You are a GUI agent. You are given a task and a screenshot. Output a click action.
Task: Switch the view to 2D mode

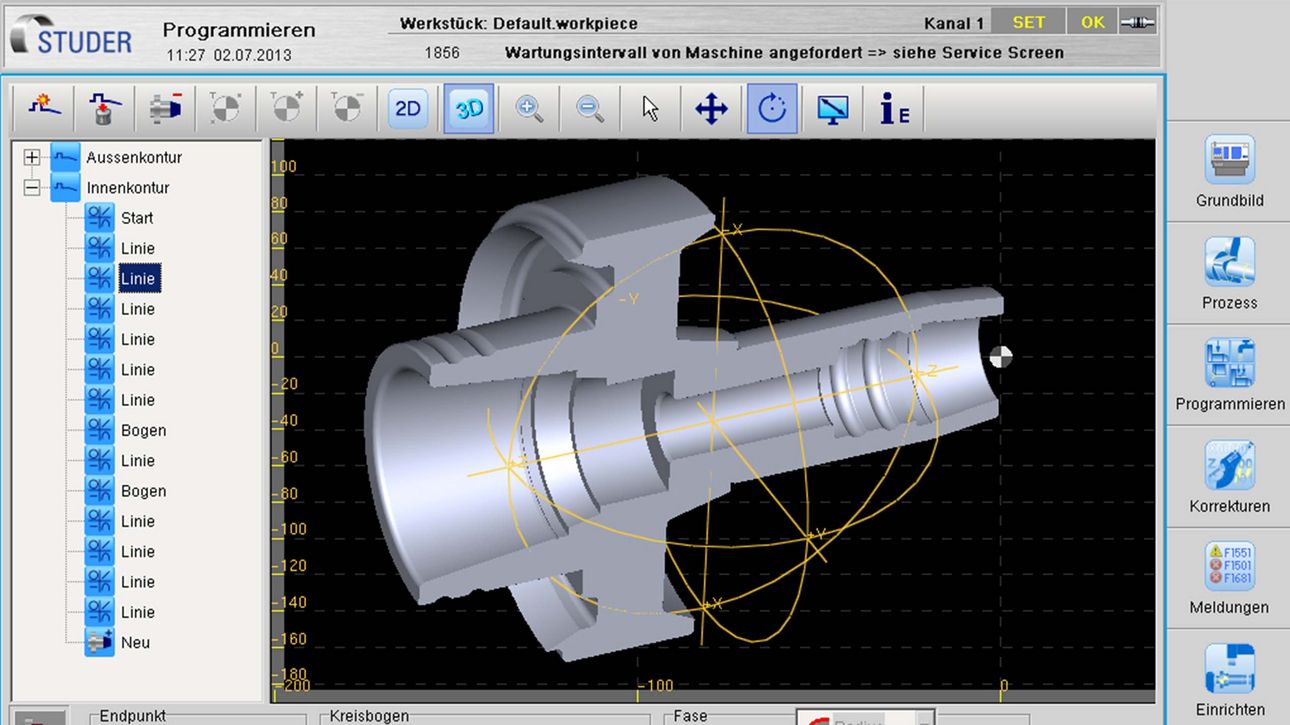coord(408,109)
